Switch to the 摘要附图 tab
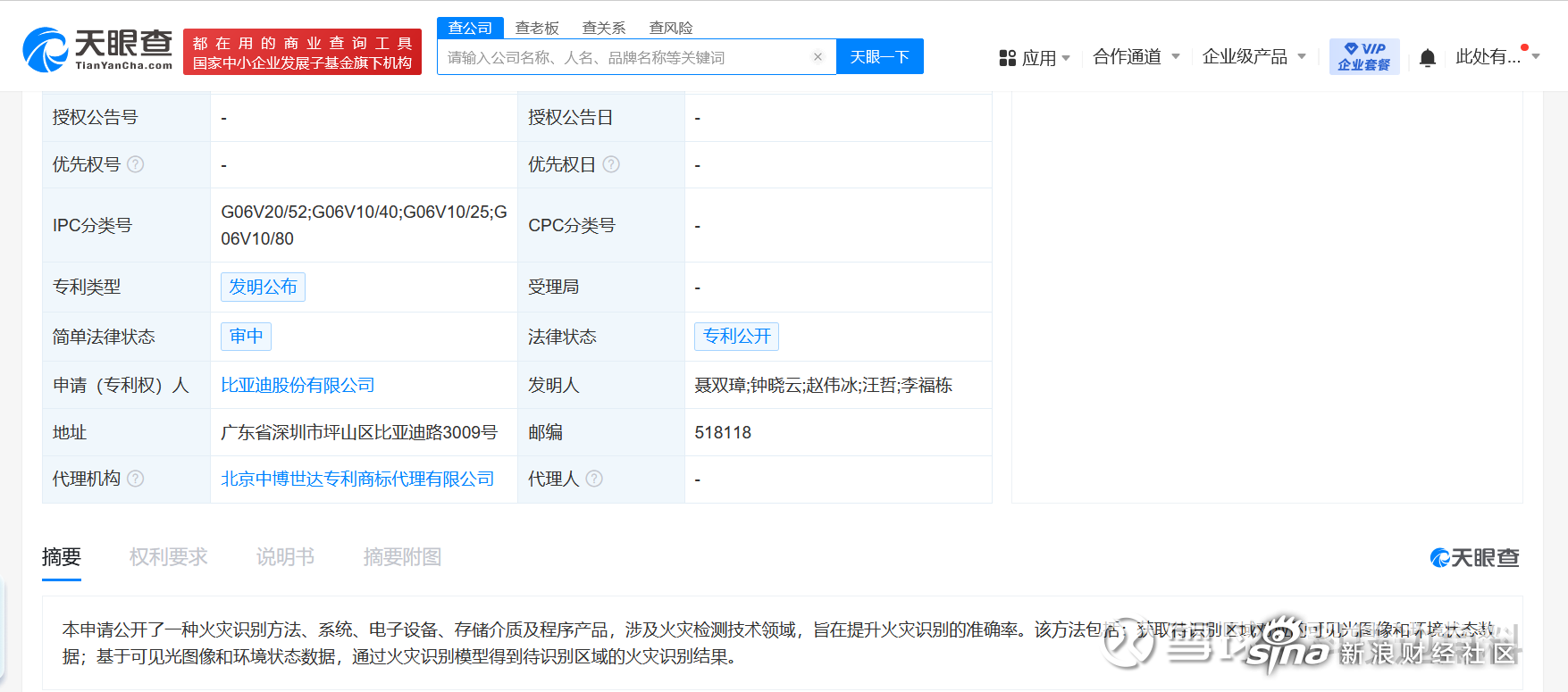Viewport: 1568px width, 692px height. (403, 557)
